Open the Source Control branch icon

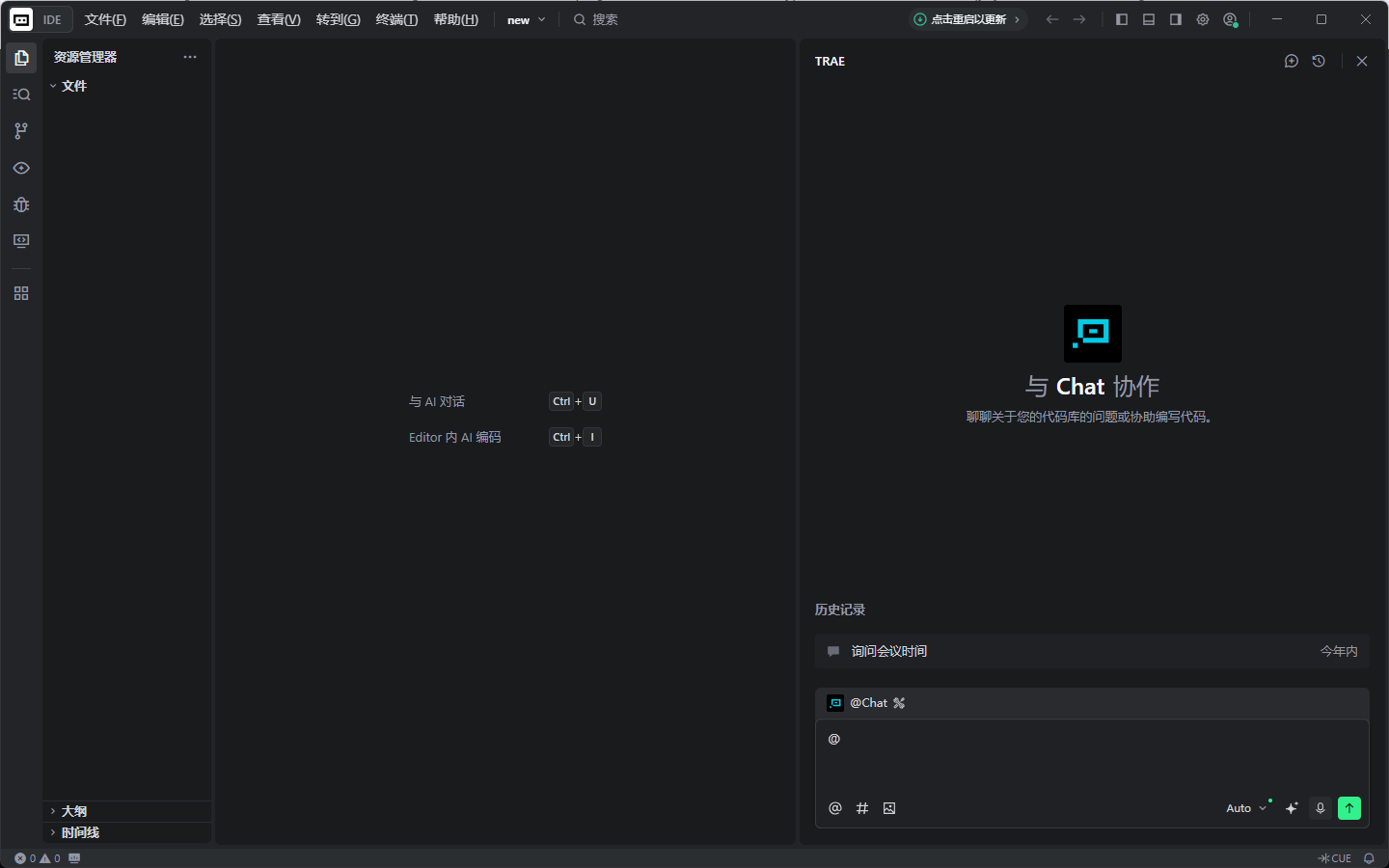(21, 131)
